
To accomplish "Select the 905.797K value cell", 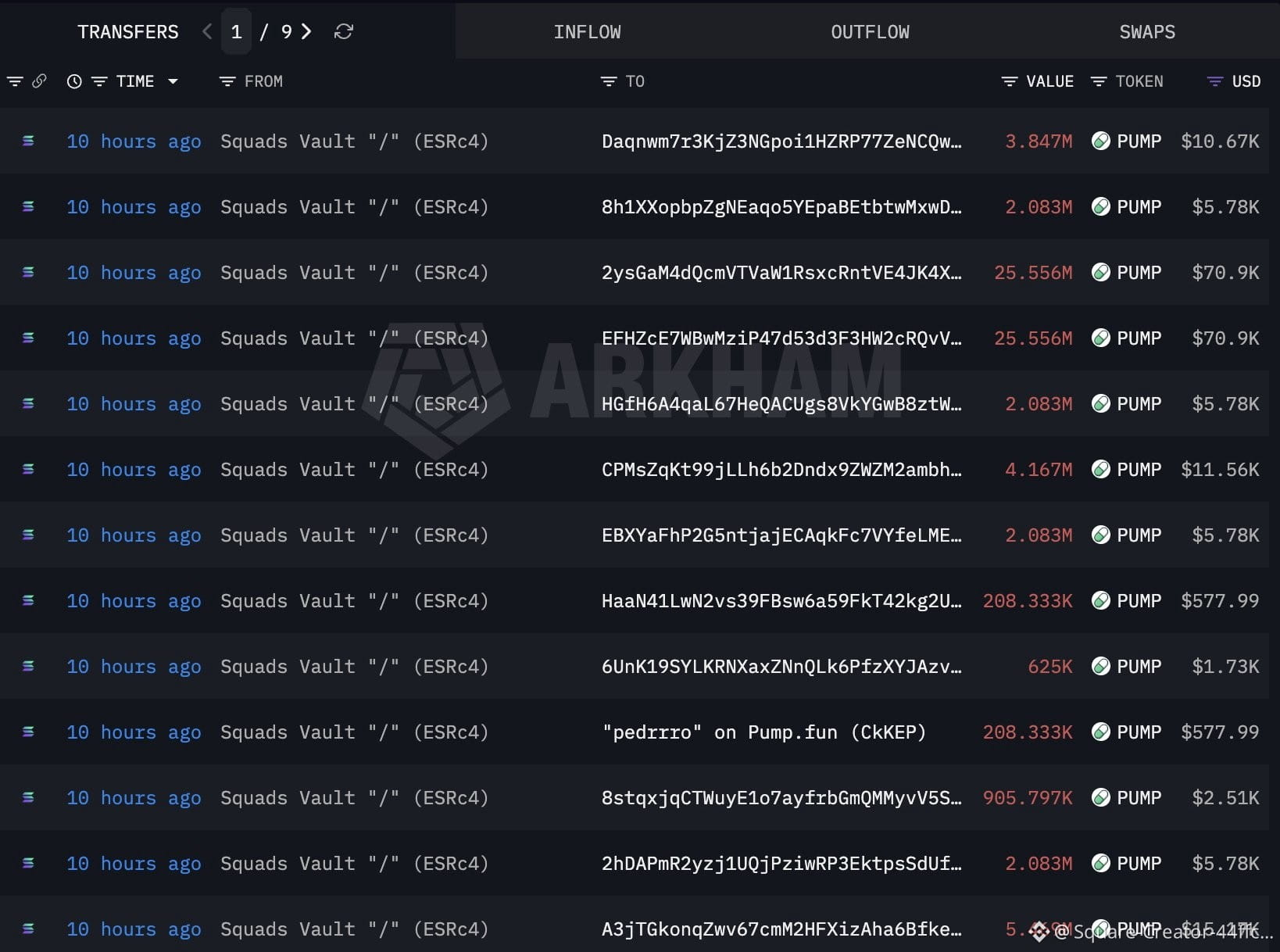I will click(x=1028, y=798).
